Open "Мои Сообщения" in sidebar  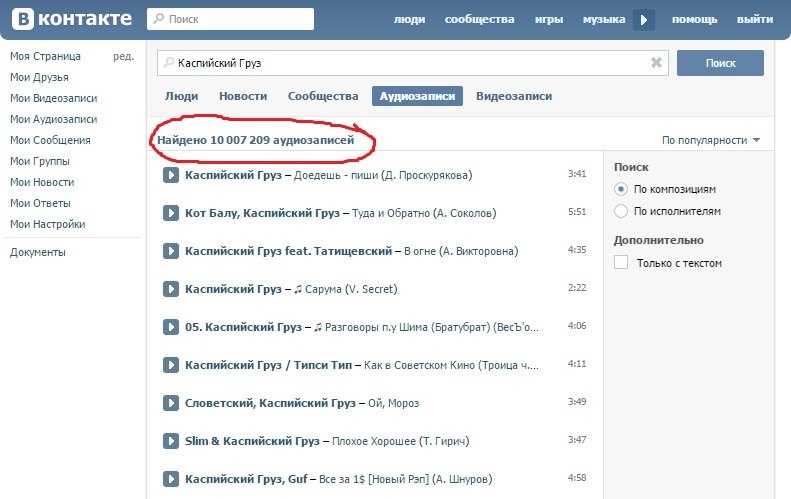point(50,140)
